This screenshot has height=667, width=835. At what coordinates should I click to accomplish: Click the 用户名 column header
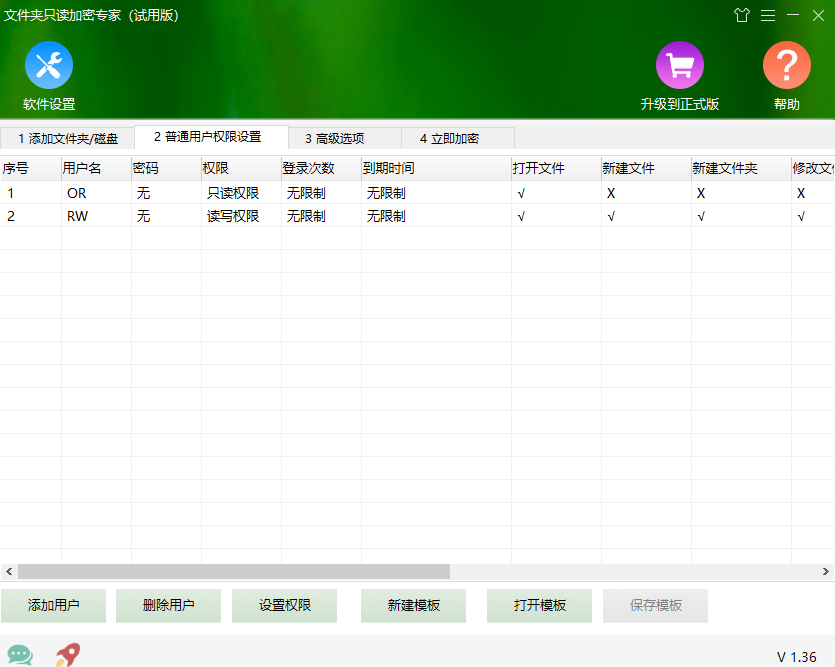[96, 168]
